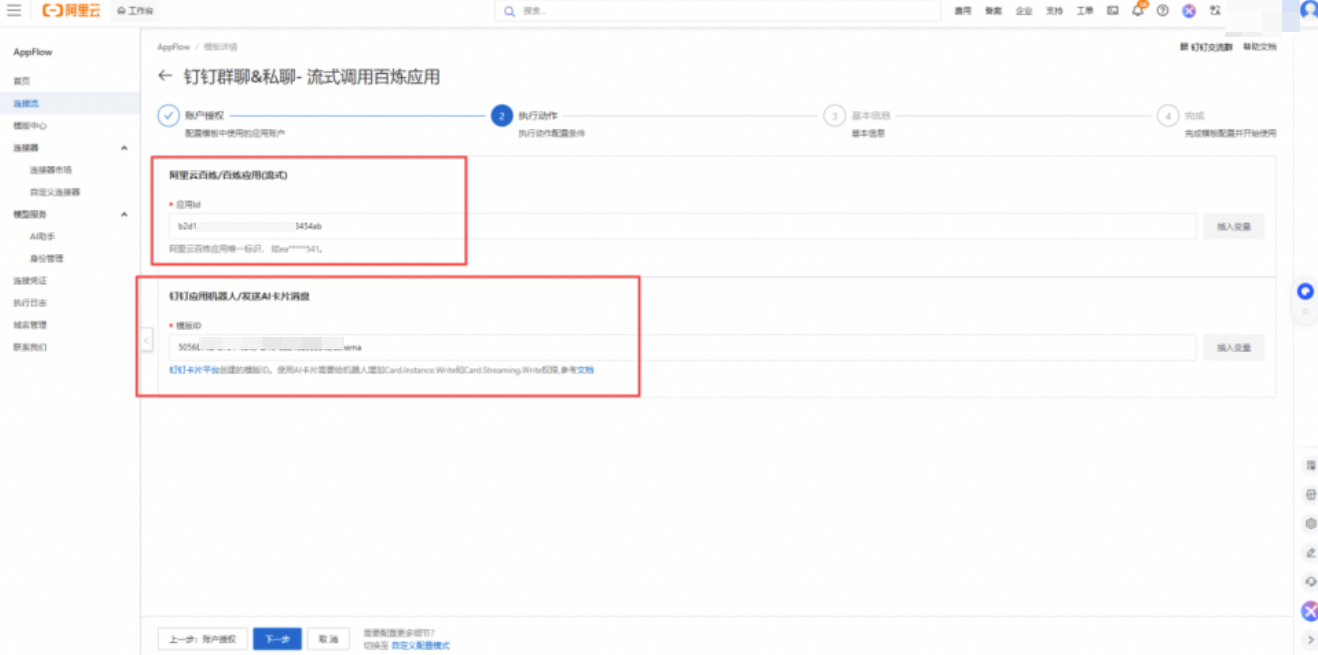Viewport: 1318px width, 655px height.
Task: Open the notifications bell
Action: click(1138, 10)
